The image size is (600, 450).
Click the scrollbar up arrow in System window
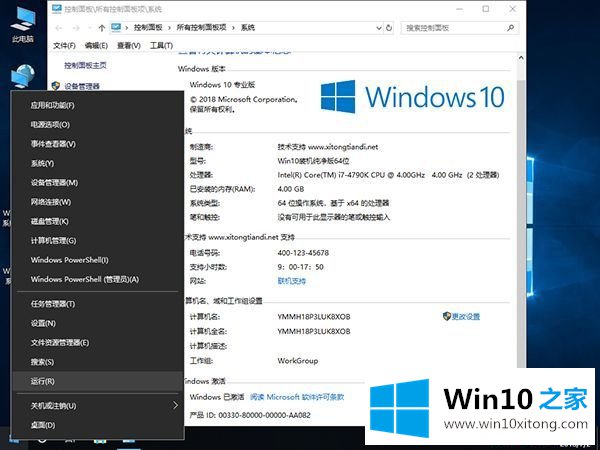[521, 58]
